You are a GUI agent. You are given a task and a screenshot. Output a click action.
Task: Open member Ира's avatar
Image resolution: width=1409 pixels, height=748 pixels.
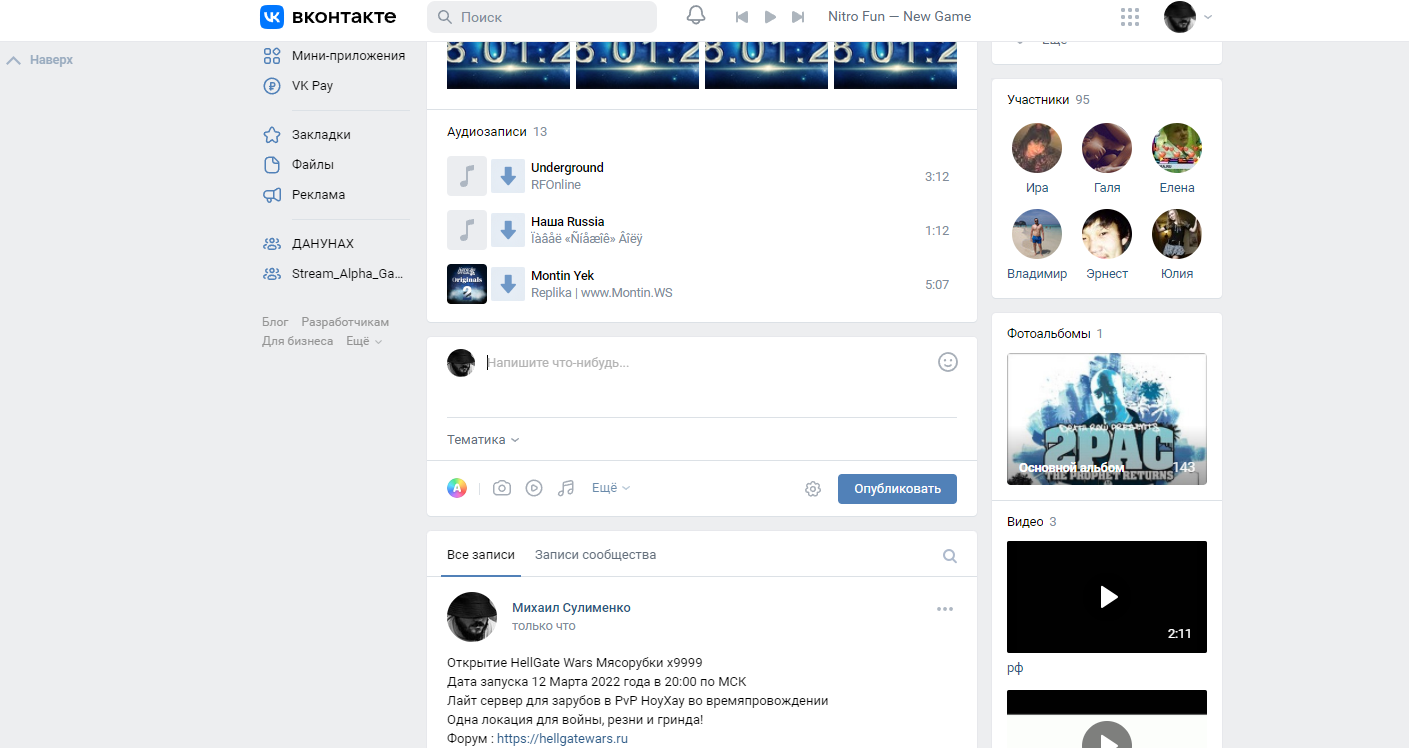pyautogui.click(x=1037, y=149)
